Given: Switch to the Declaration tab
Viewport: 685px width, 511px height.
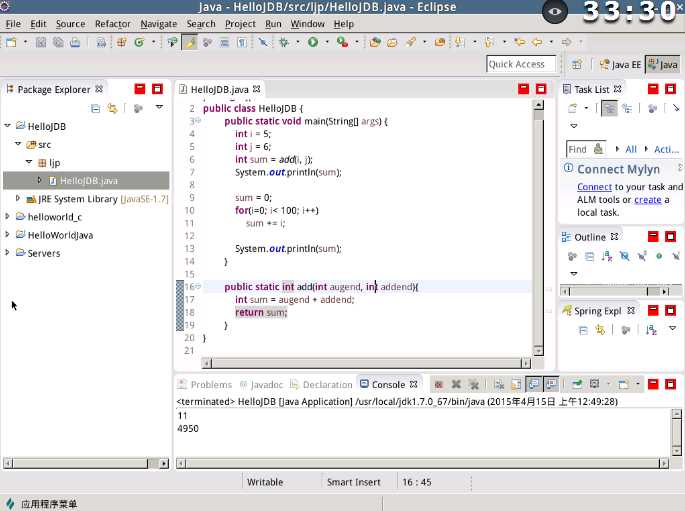Looking at the screenshot, I should point(322,384).
